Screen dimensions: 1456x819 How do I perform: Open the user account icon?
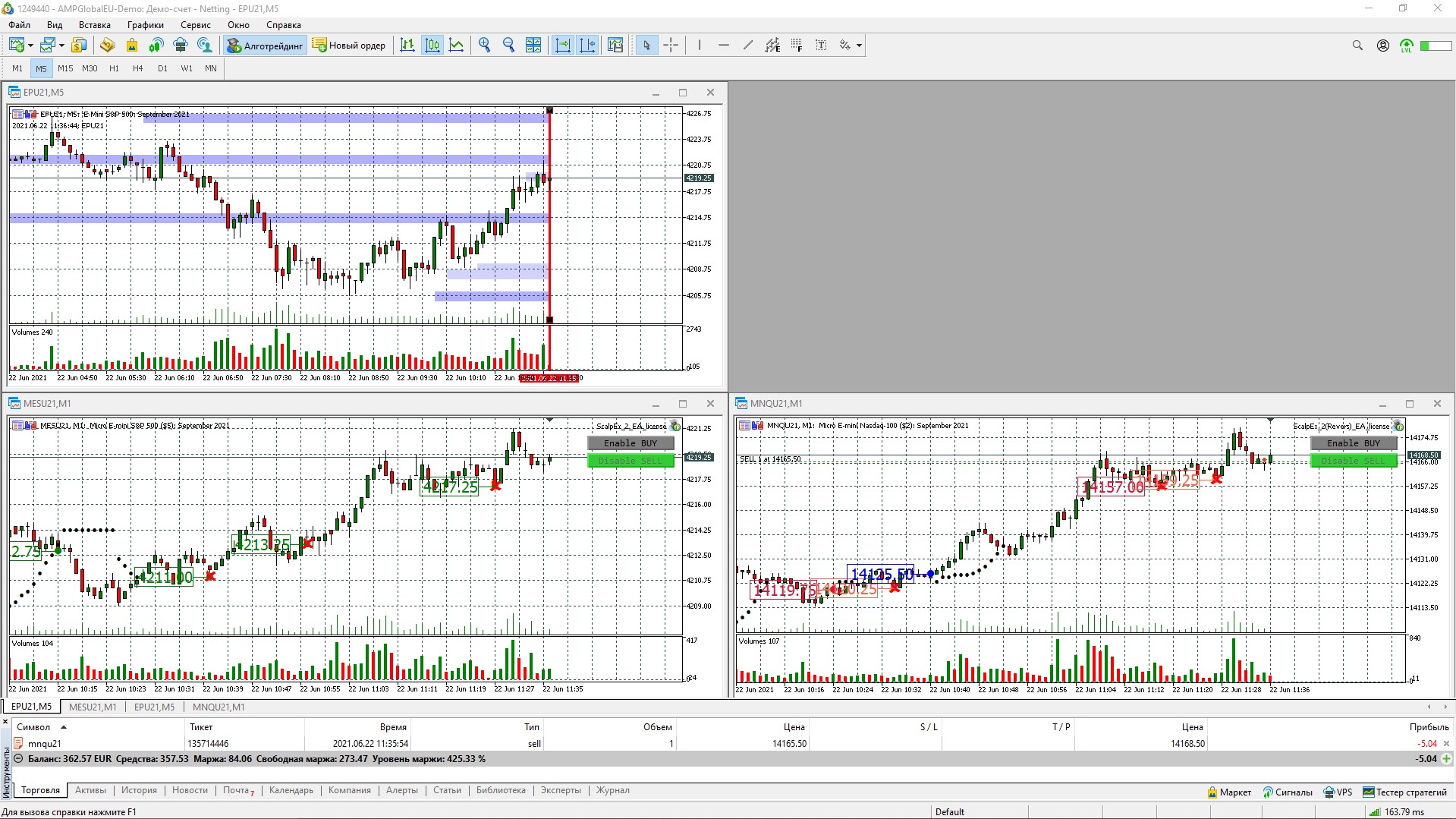click(x=1383, y=46)
